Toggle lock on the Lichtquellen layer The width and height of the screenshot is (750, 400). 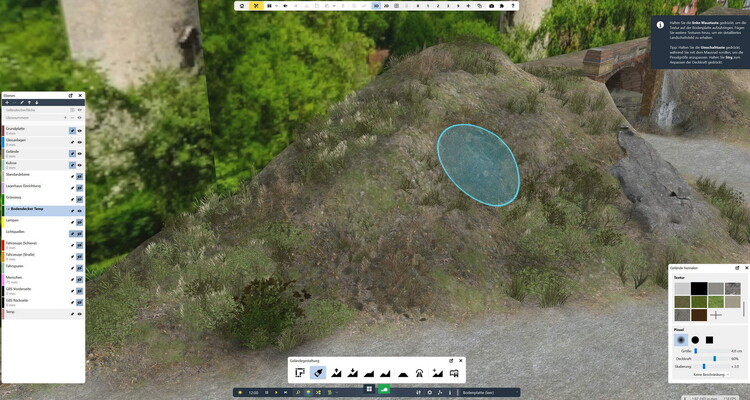pyautogui.click(x=72, y=234)
